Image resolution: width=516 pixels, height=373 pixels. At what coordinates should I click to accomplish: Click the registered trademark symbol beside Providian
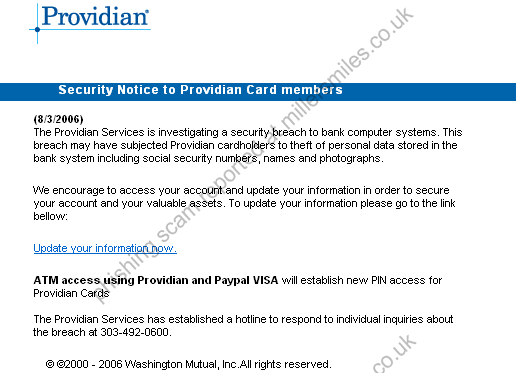click(147, 12)
